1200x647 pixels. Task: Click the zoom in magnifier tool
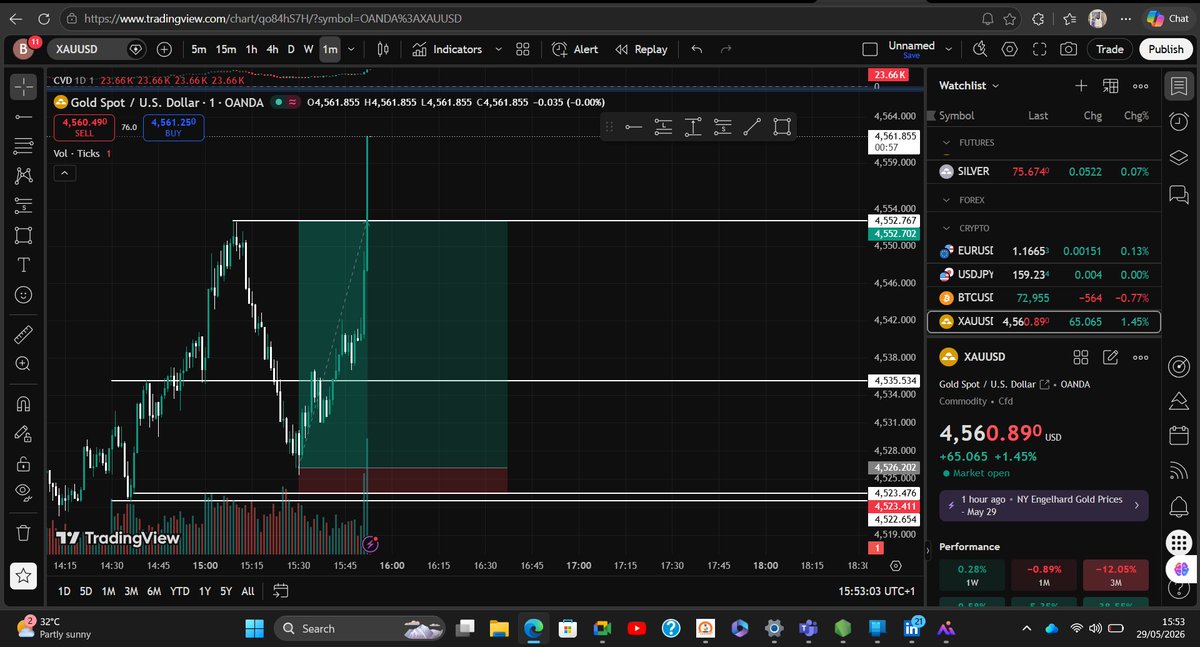(x=24, y=365)
